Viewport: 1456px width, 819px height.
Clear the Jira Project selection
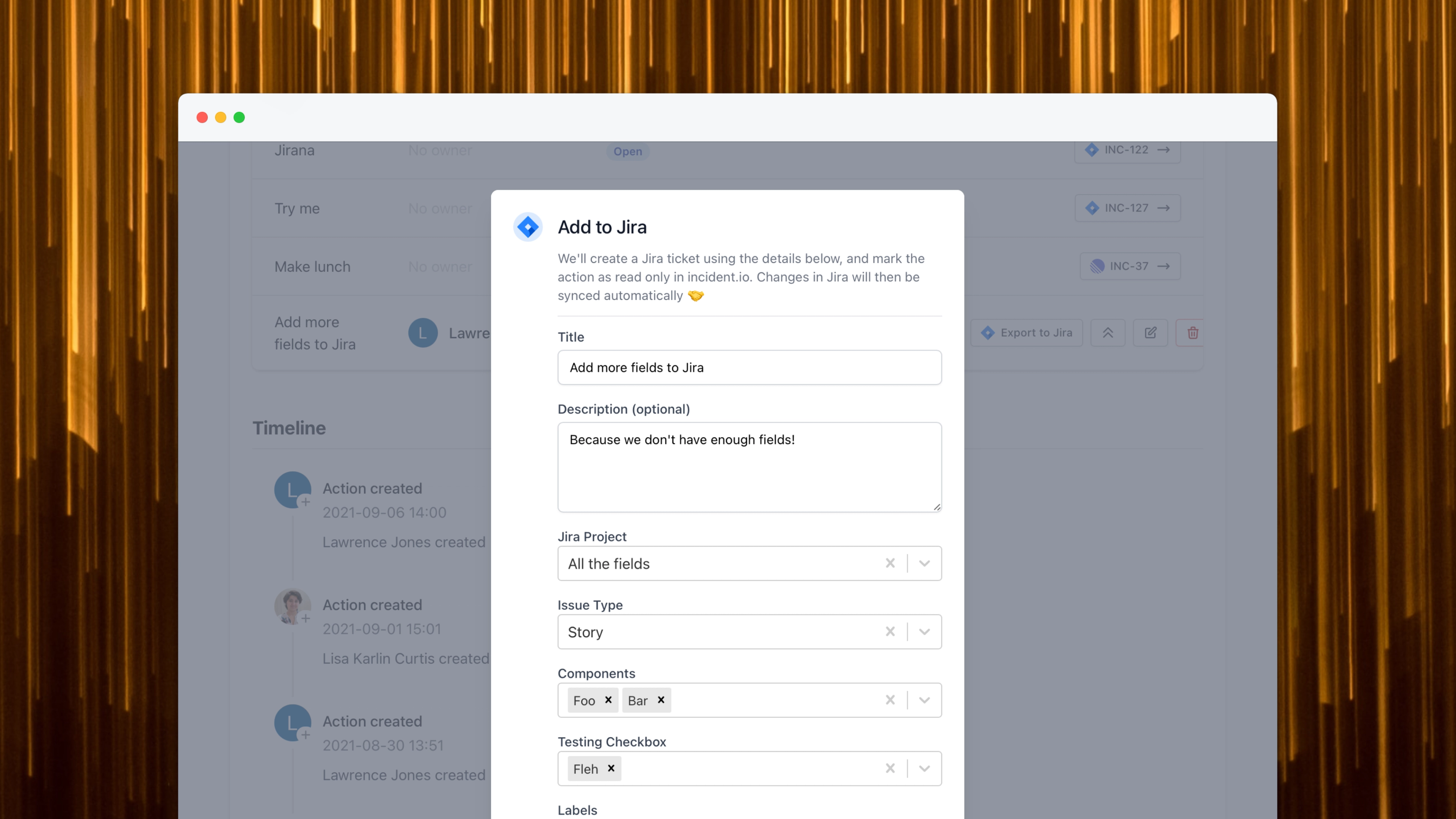click(890, 563)
